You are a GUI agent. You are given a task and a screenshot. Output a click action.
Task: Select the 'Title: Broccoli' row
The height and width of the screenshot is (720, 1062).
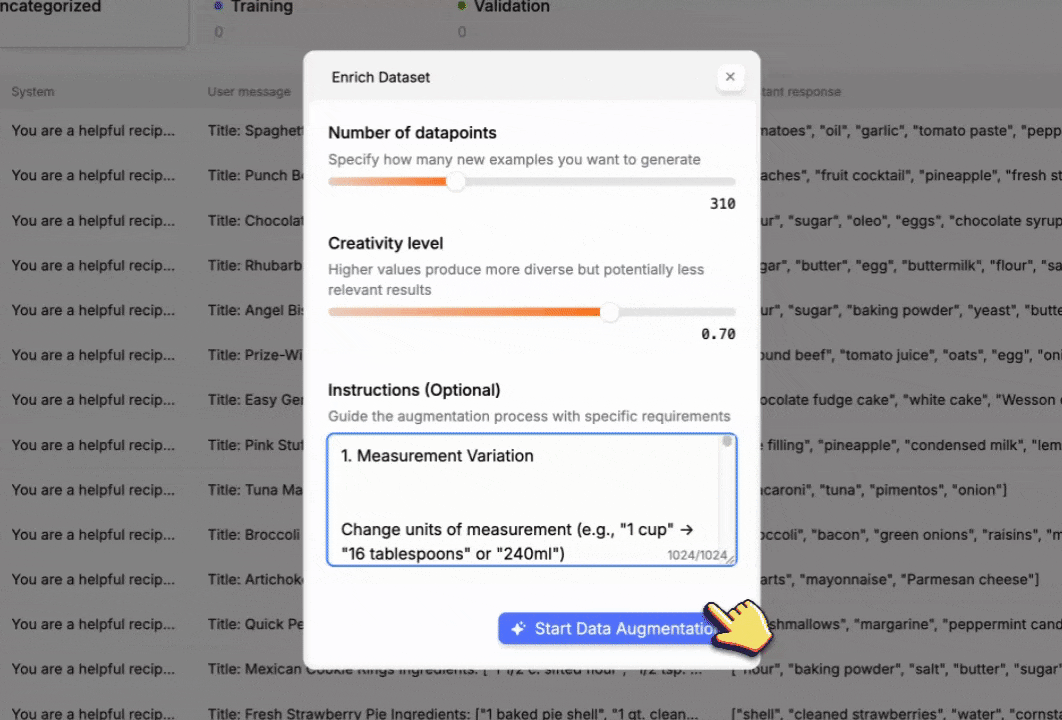click(253, 534)
